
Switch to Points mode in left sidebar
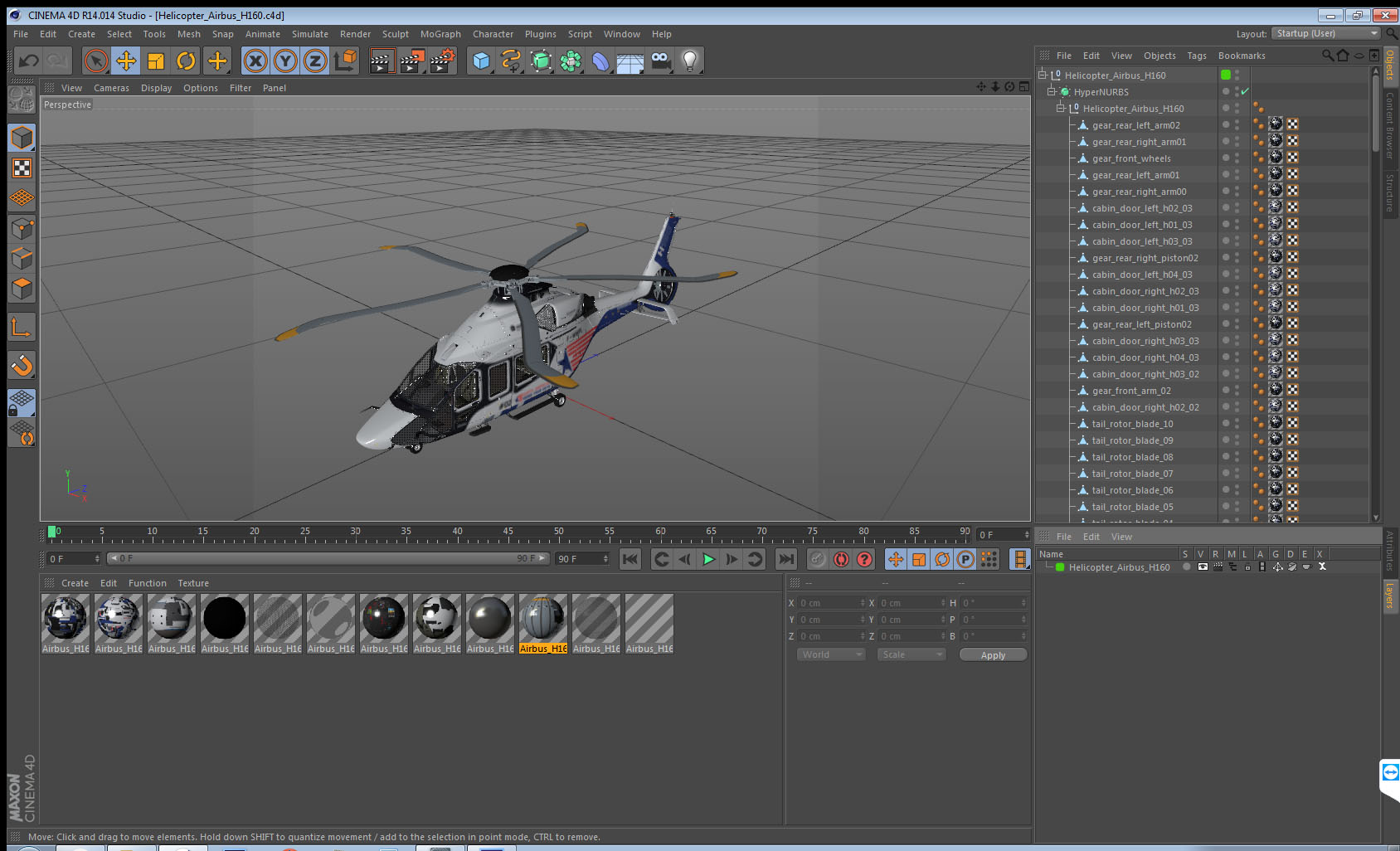(x=22, y=228)
